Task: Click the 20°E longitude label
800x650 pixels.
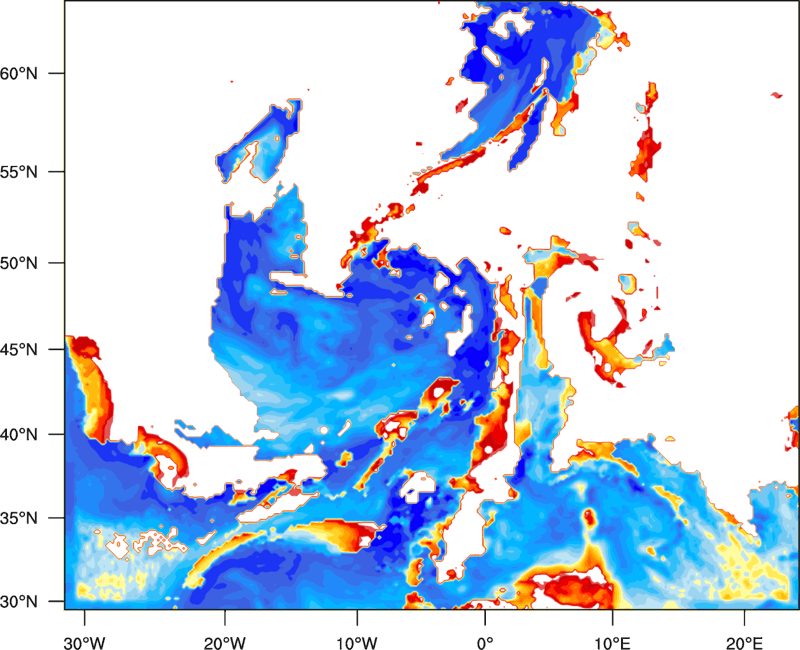Action: [x=744, y=643]
